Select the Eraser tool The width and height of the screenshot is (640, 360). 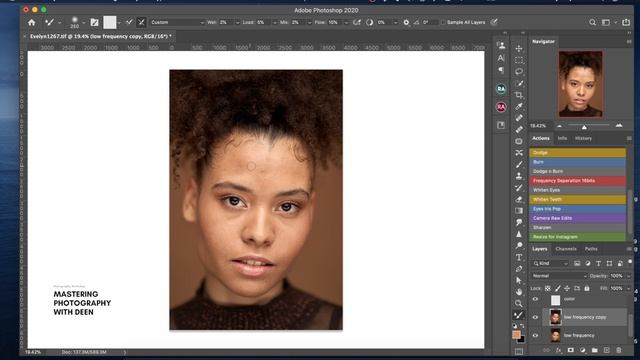coord(519,199)
